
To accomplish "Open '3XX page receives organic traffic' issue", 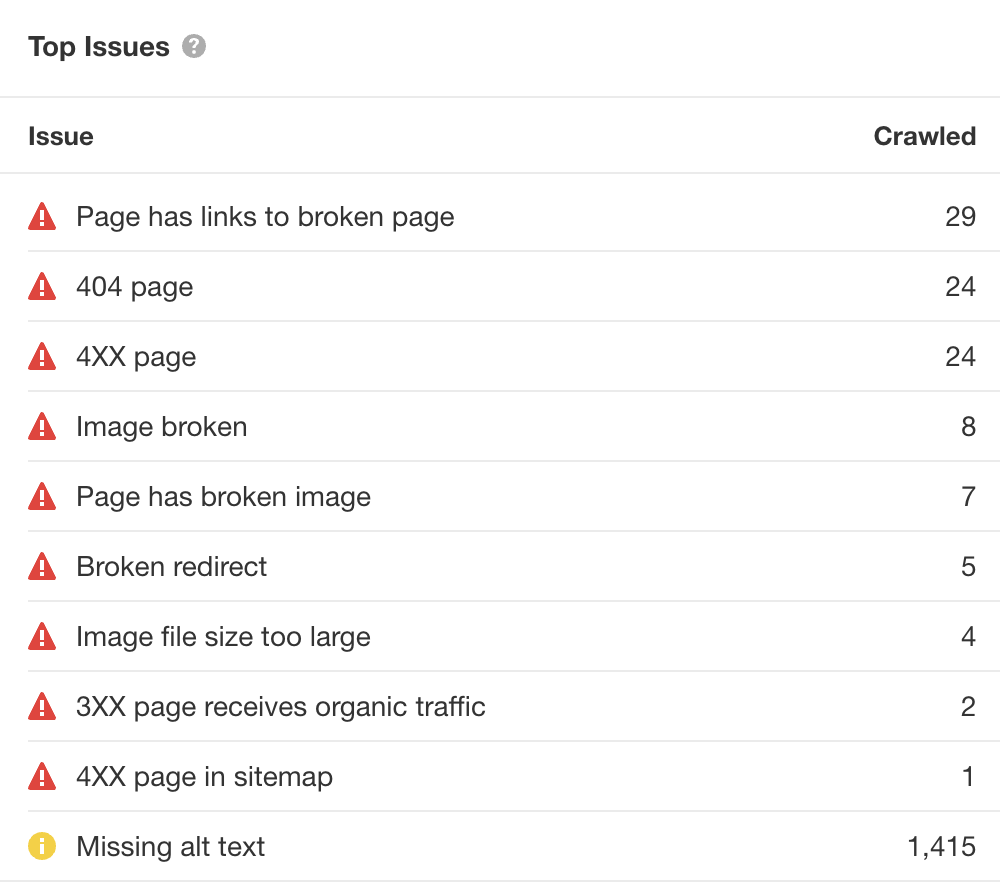I will pos(281,707).
